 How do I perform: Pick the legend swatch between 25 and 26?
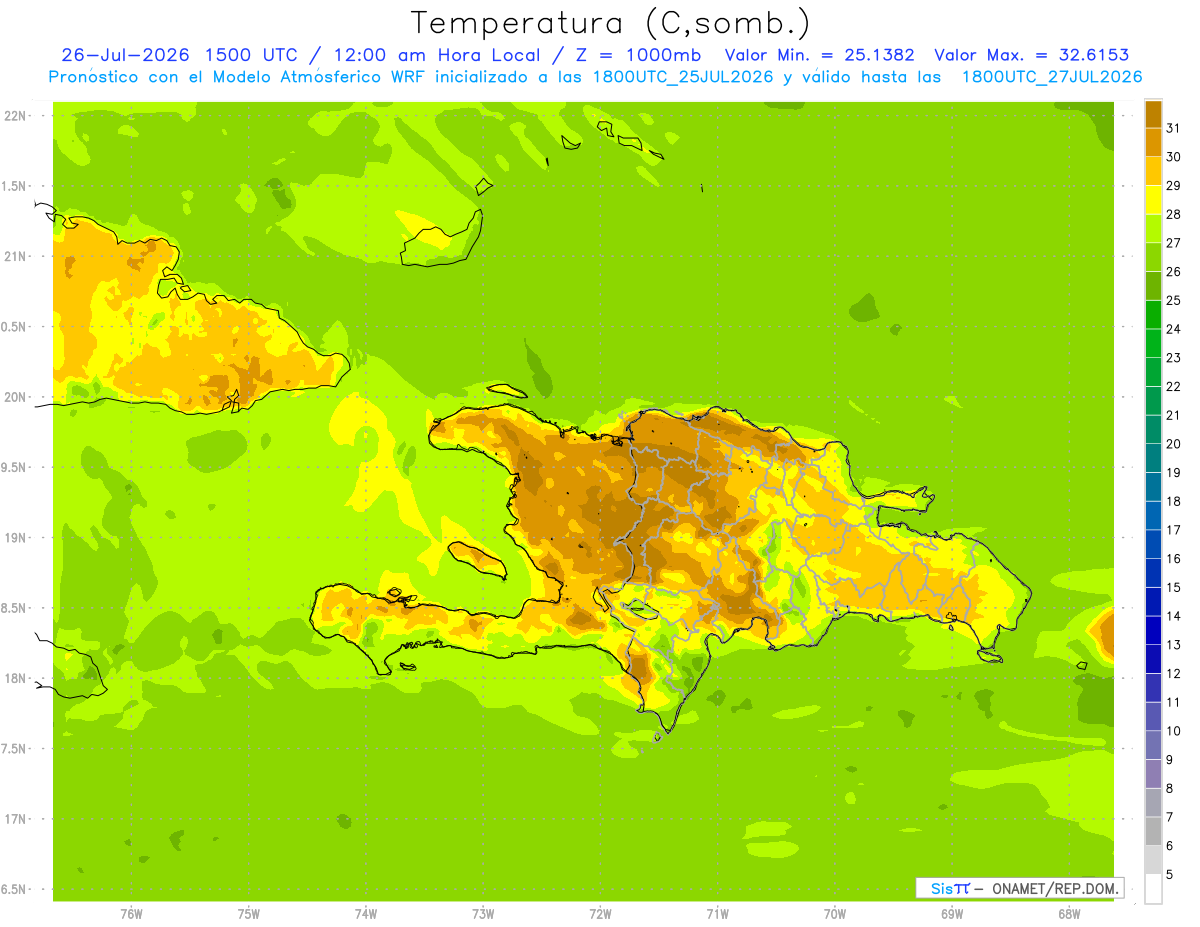point(1153,286)
